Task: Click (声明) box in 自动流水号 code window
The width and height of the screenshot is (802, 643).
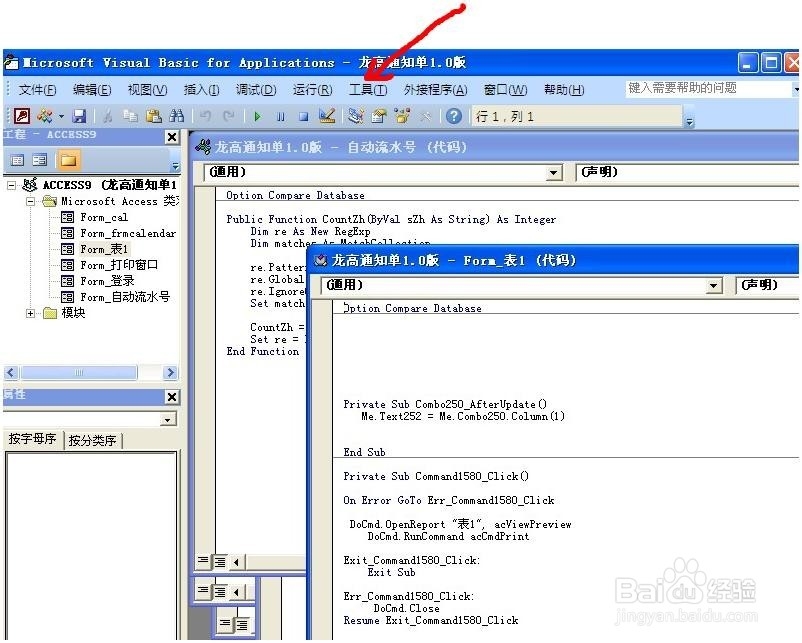Action: click(x=687, y=172)
